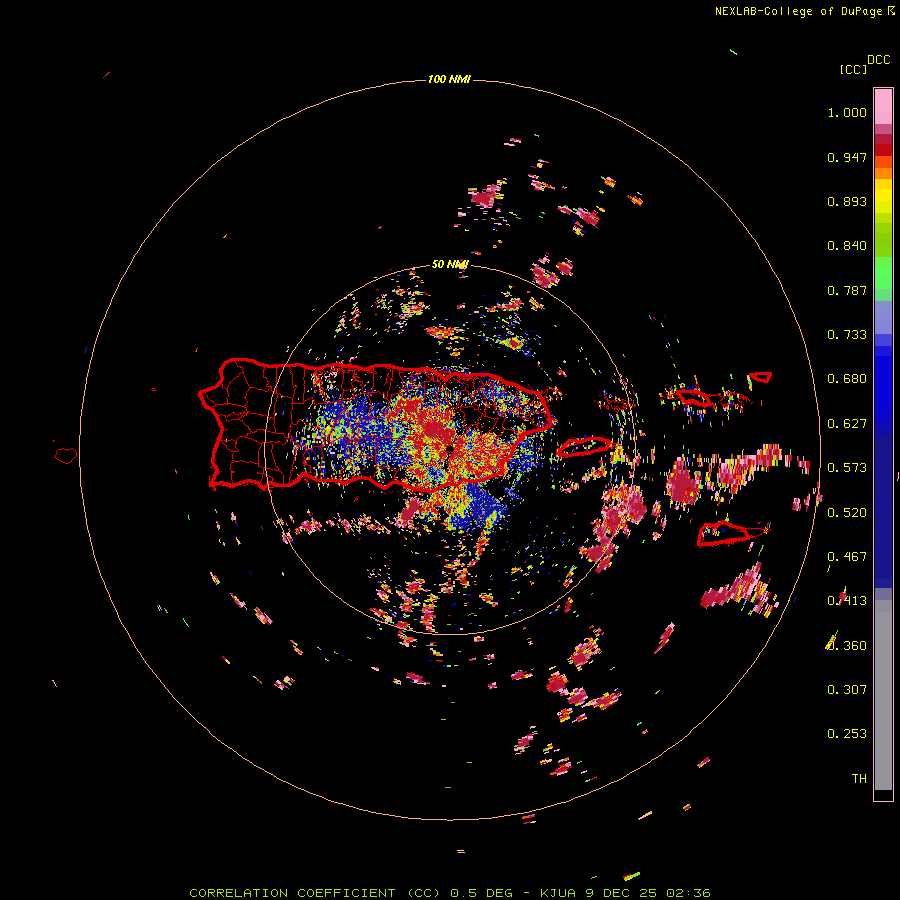Select the 0.787 scale value
Screen dimensions: 900x900
(847, 290)
